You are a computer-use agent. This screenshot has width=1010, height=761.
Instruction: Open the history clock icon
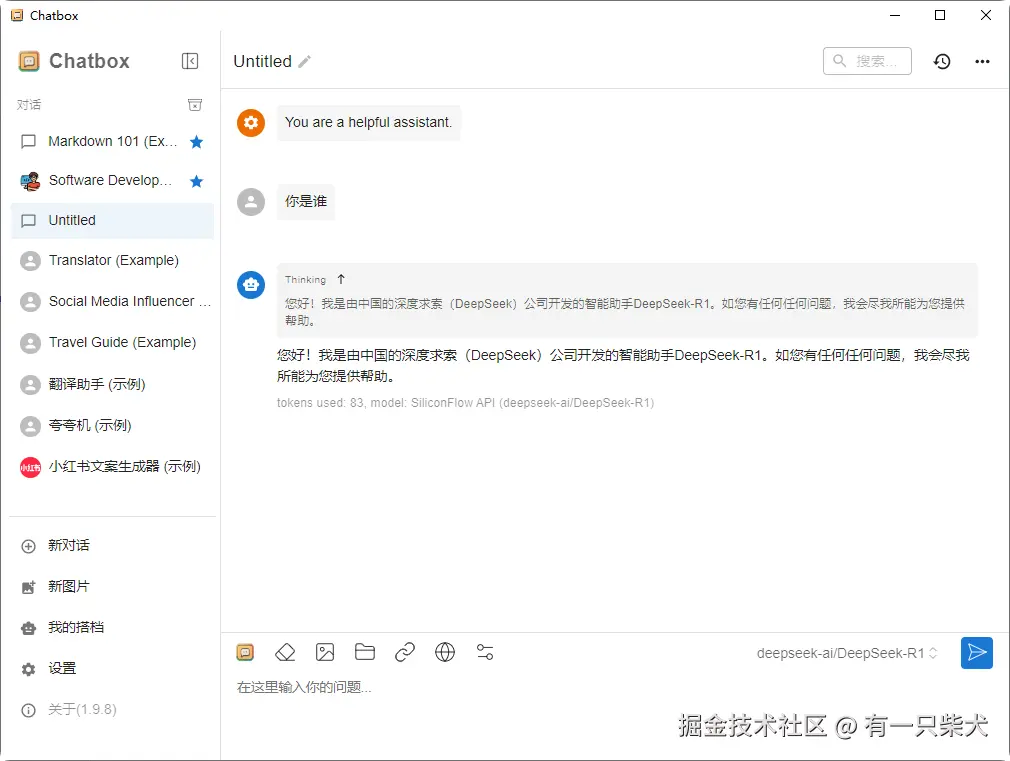coord(942,61)
